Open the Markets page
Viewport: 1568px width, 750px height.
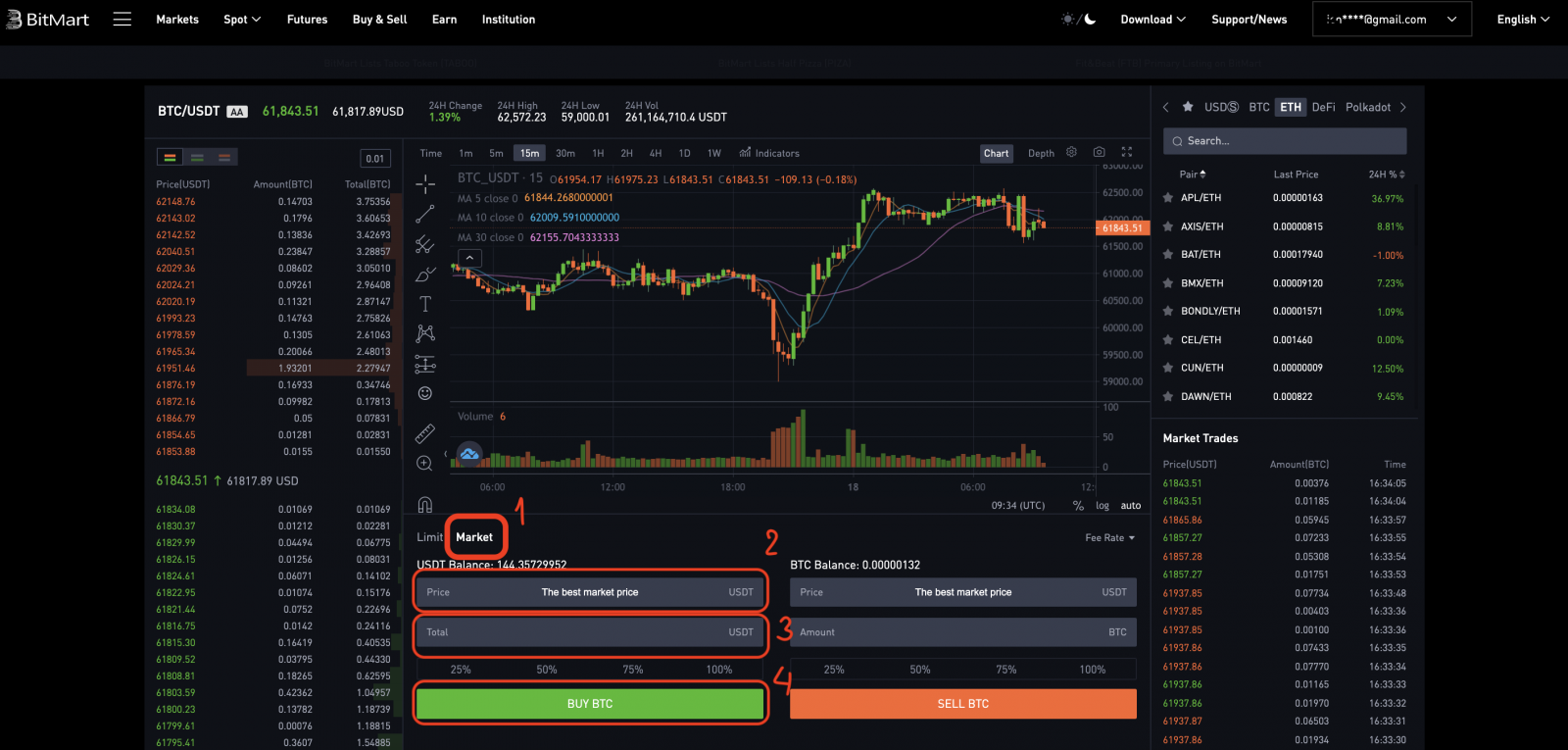[177, 20]
